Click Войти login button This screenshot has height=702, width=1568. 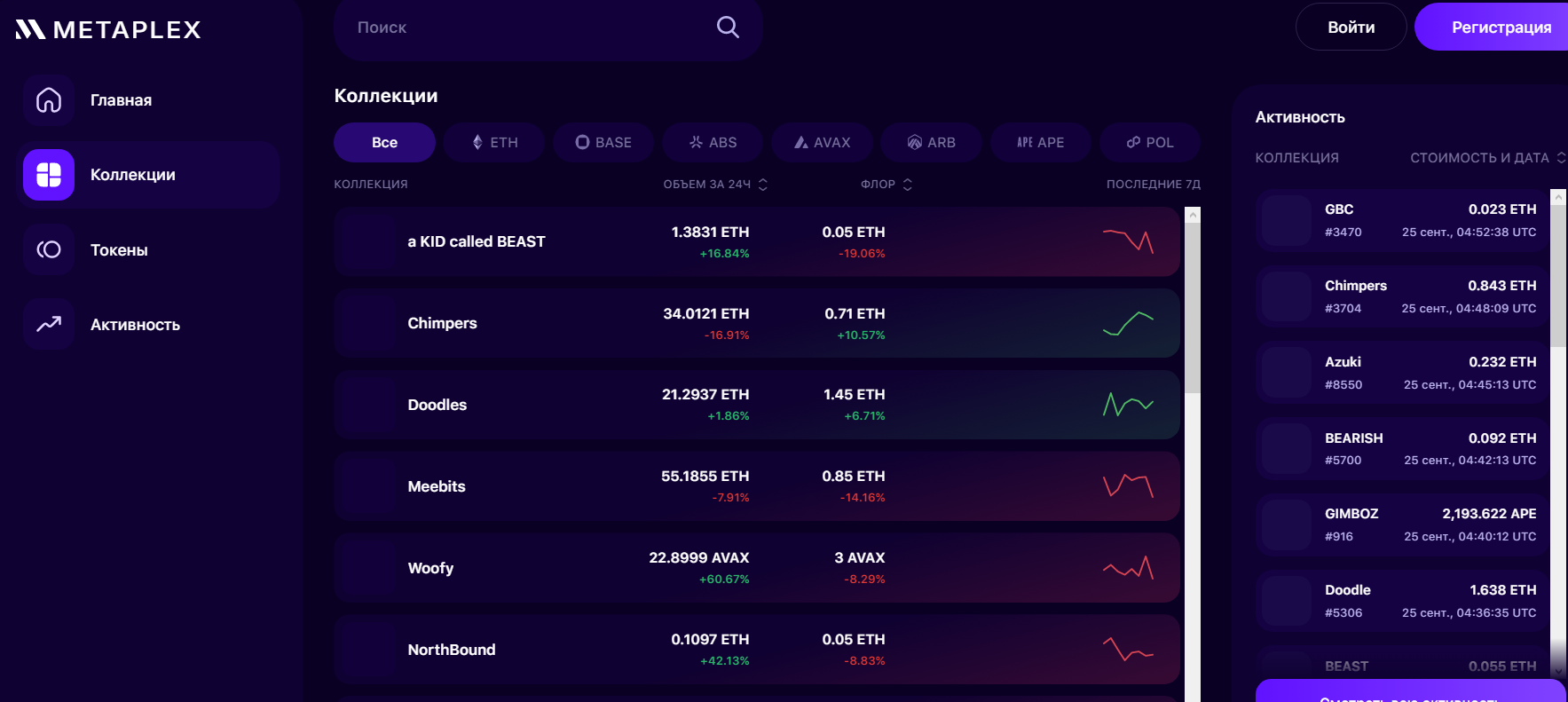coord(1351,28)
